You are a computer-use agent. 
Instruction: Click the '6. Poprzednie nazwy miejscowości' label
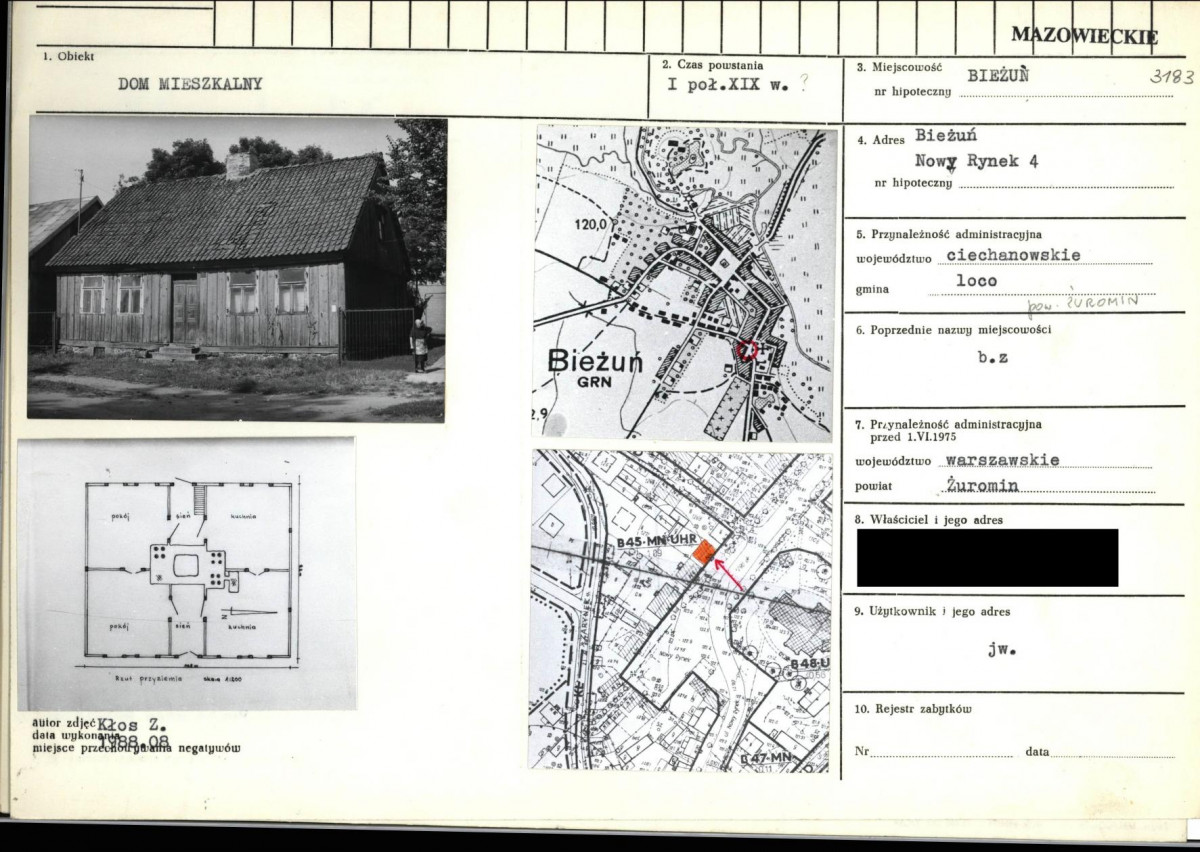coord(953,330)
